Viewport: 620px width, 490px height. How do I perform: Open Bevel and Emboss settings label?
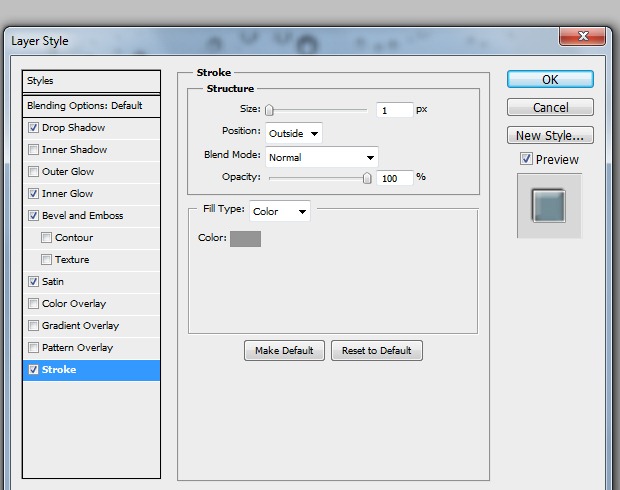[x=83, y=216]
